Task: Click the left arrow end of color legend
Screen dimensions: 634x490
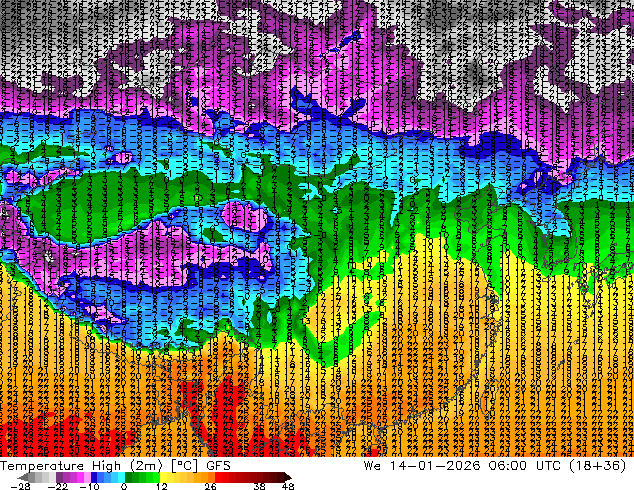Action: coord(23,477)
